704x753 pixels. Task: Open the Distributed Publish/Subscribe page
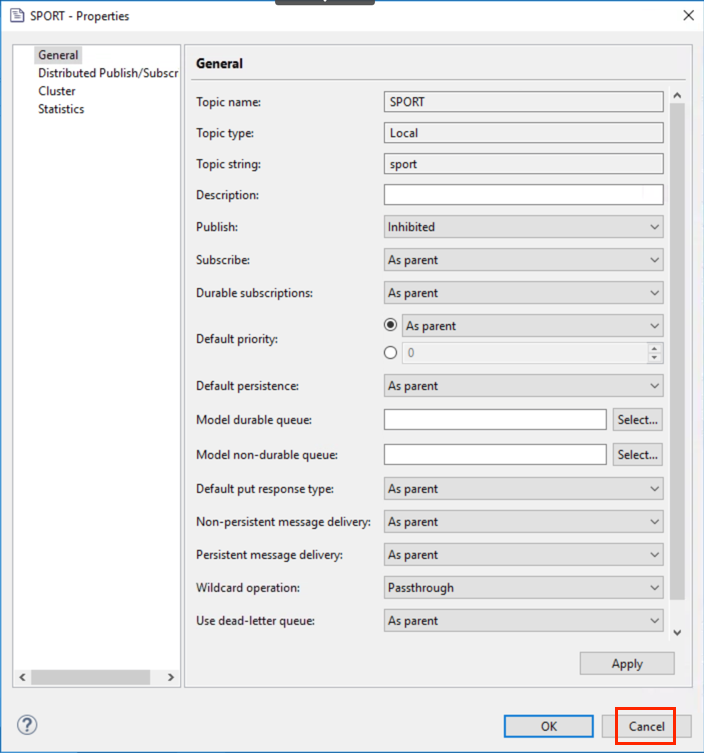click(108, 73)
